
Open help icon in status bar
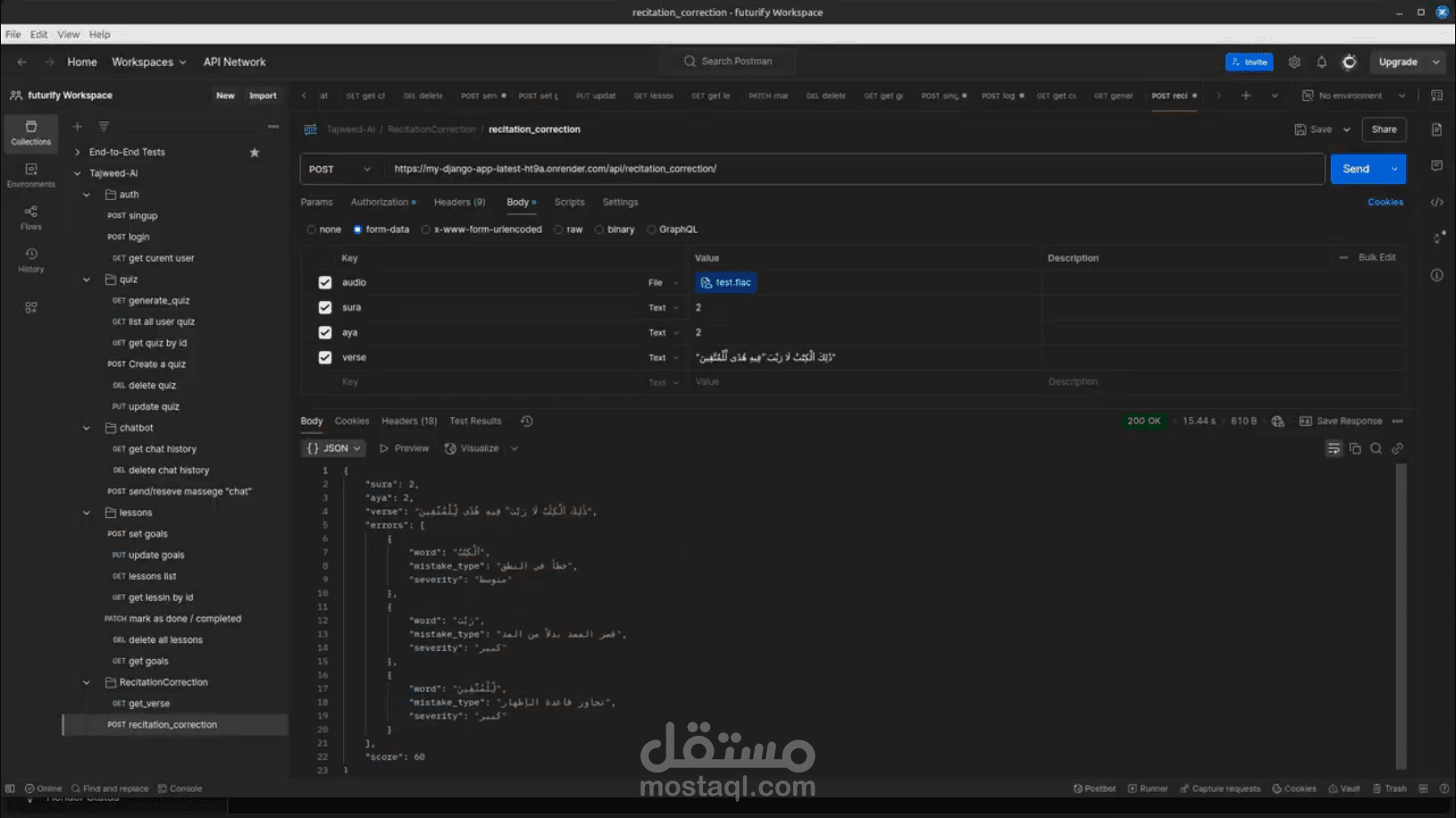pos(1444,789)
